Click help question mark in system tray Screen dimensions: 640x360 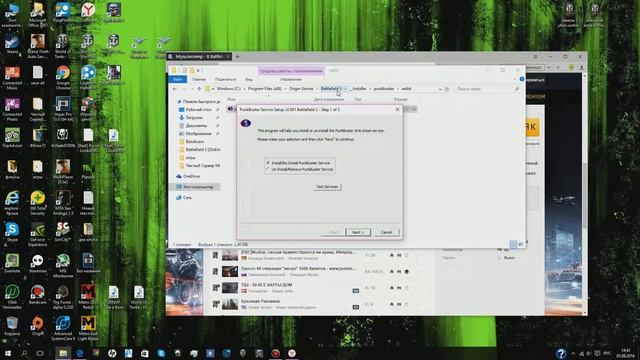[561, 353]
